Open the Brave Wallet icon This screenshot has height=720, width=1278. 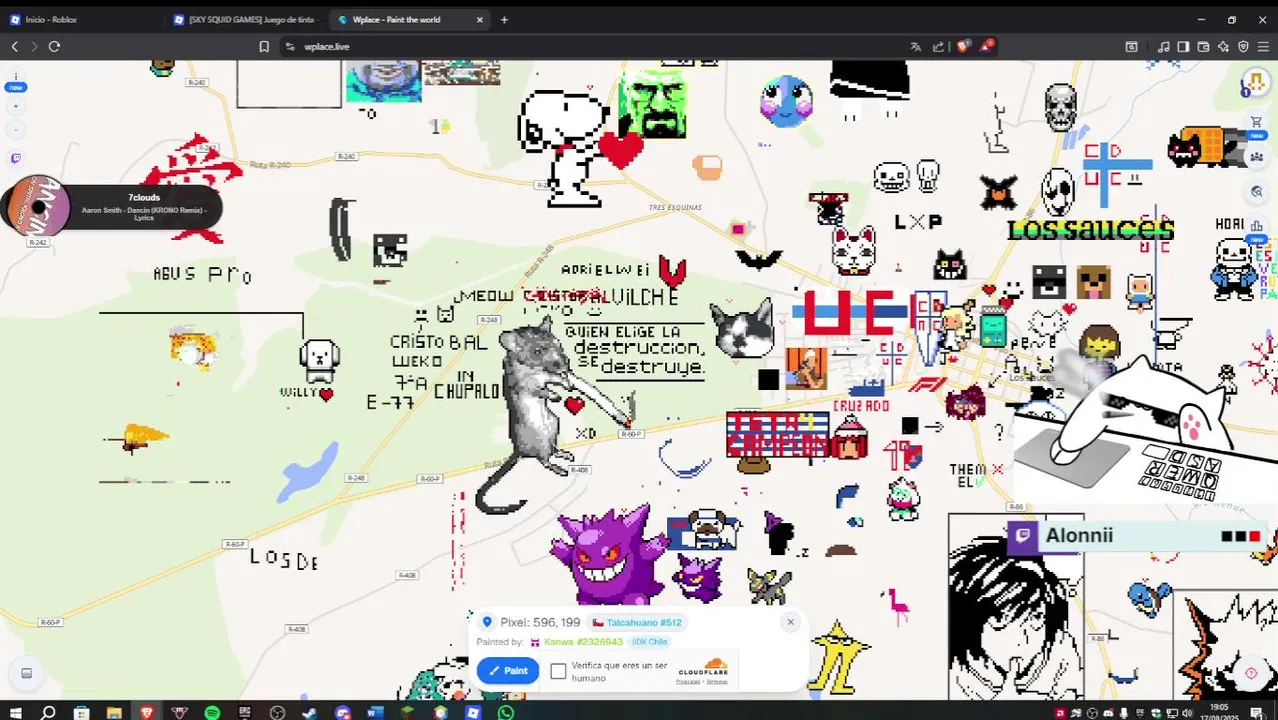tap(1203, 46)
